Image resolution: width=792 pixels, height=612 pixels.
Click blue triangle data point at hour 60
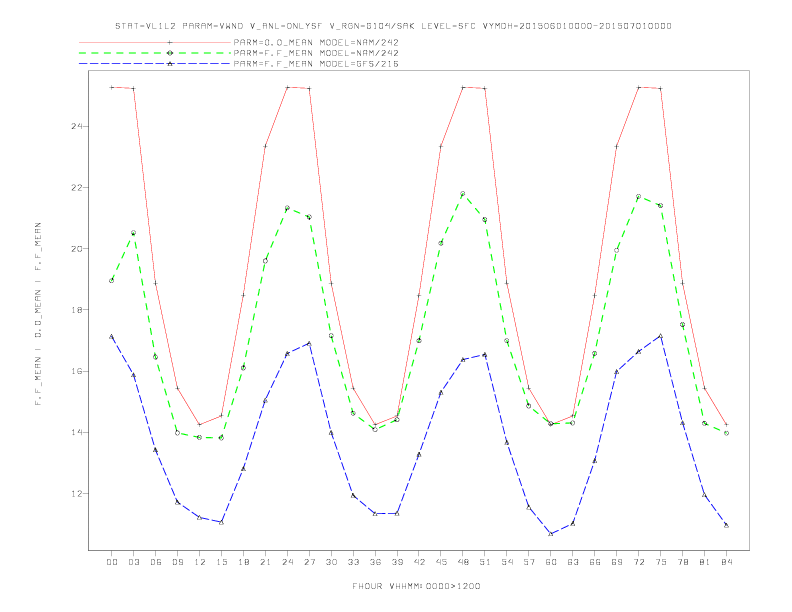551,534
